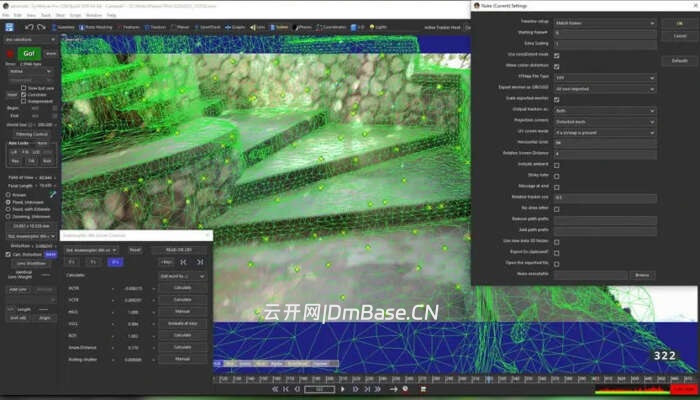
Task: Click the red stop button beside Go!
Action: point(10,54)
